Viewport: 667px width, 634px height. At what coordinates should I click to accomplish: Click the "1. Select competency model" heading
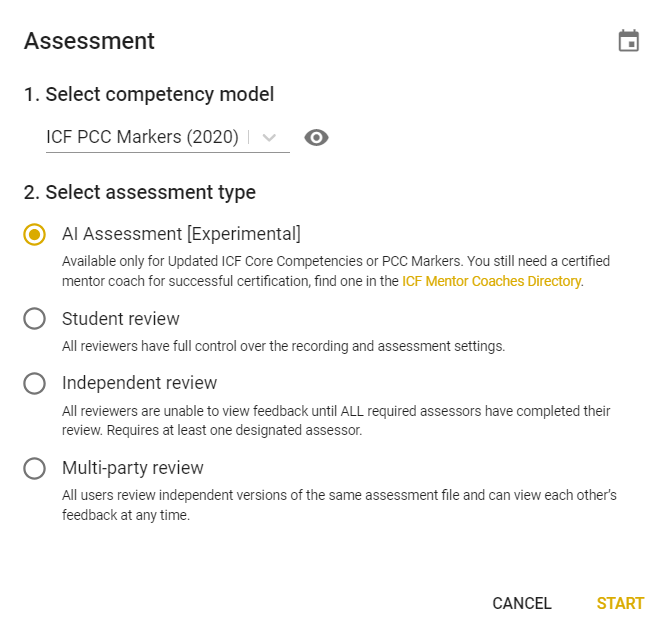pyautogui.click(x=149, y=95)
